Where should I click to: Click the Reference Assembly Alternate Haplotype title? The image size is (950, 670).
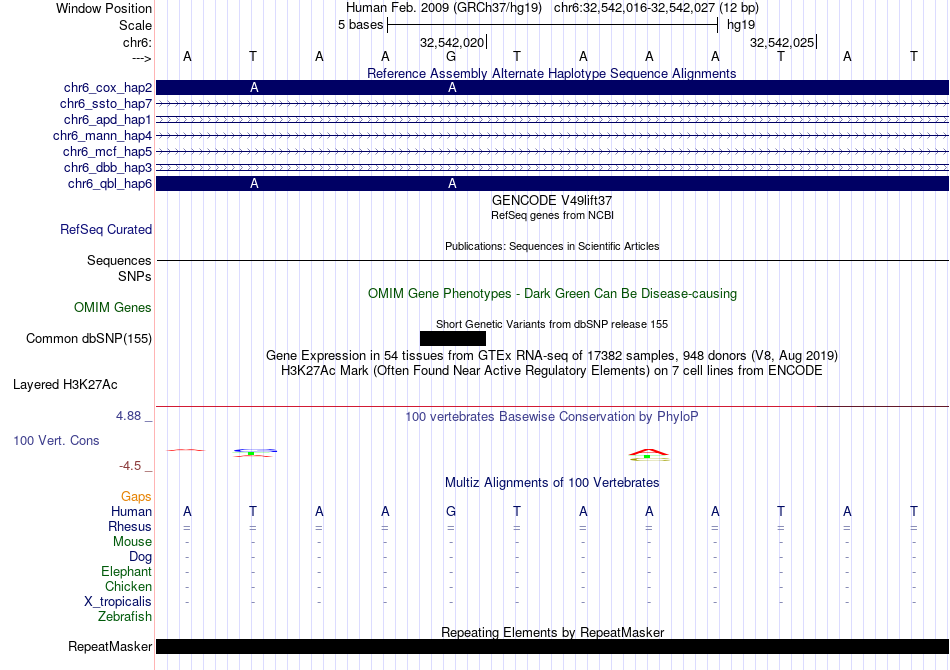[x=551, y=73]
